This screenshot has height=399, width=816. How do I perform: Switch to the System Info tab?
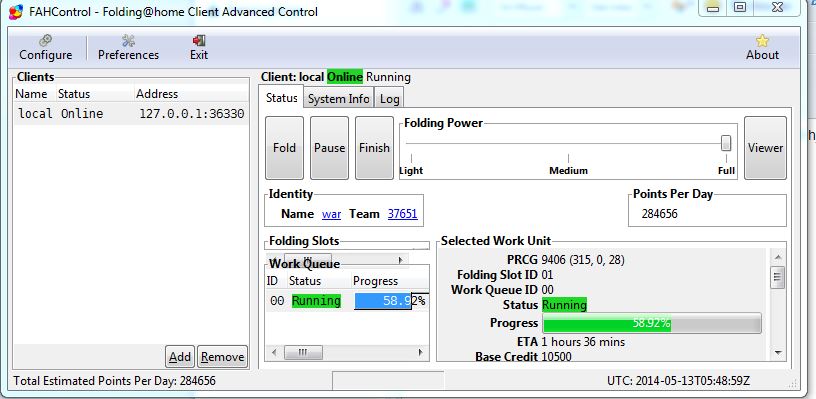(338, 99)
